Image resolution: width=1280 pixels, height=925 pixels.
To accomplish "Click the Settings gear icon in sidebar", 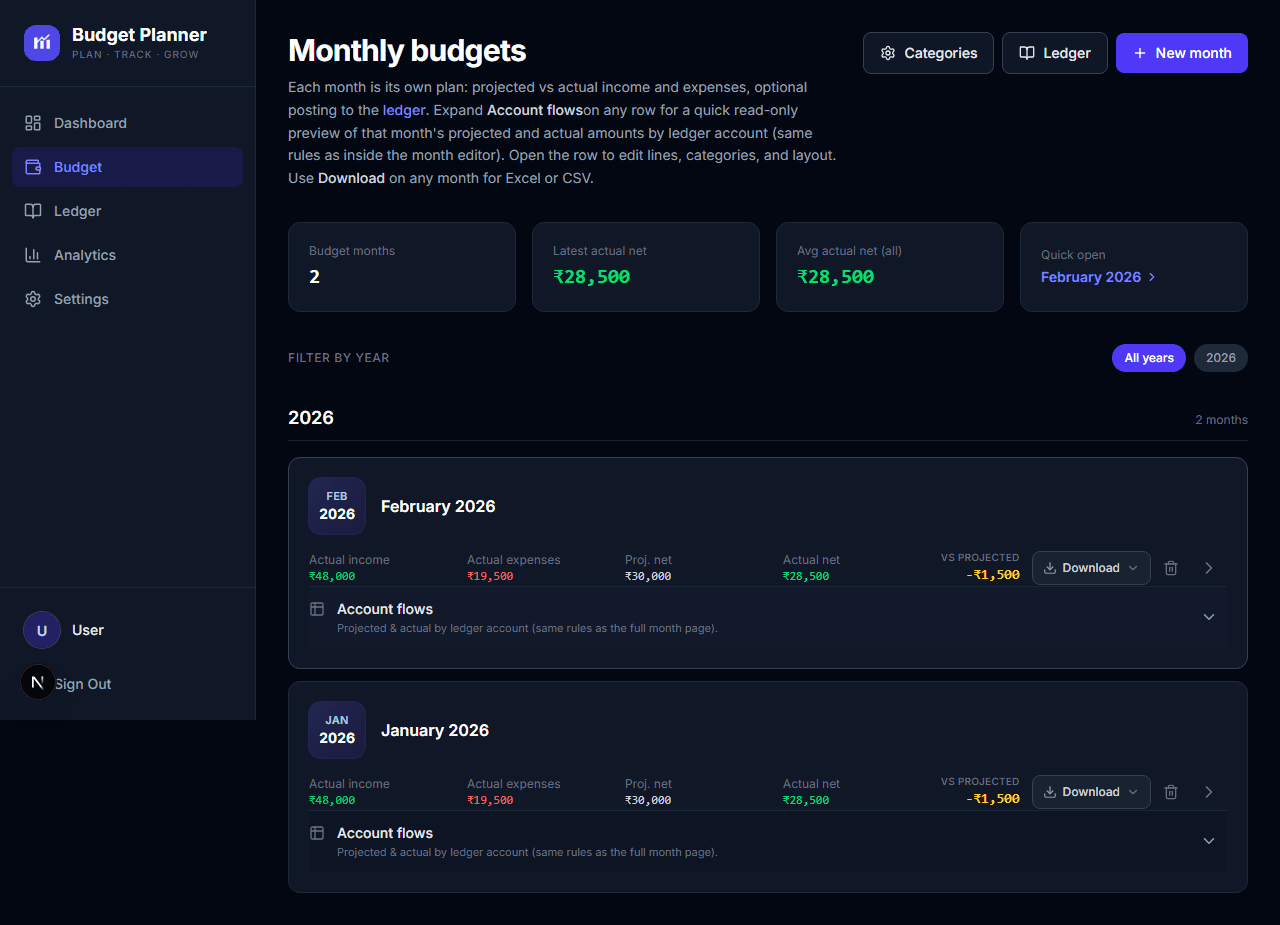I will 33,299.
